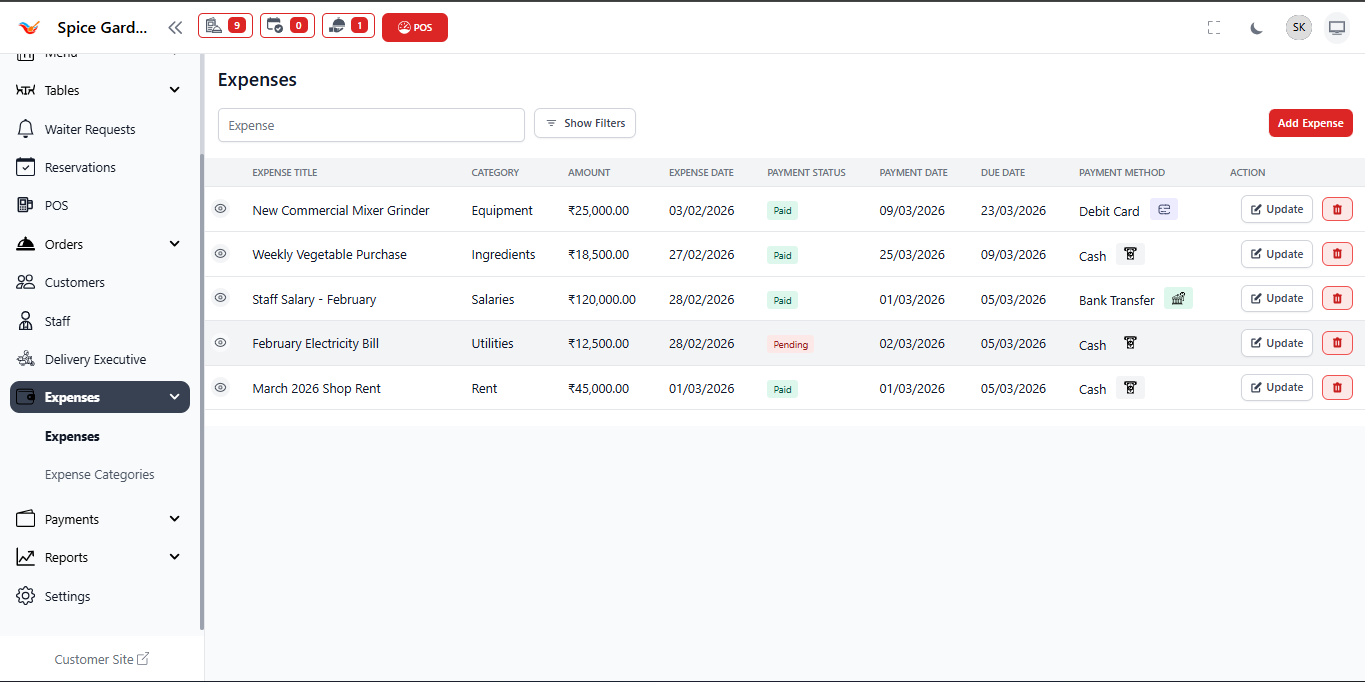Switch to dark mode using the moon icon

tap(1256, 27)
